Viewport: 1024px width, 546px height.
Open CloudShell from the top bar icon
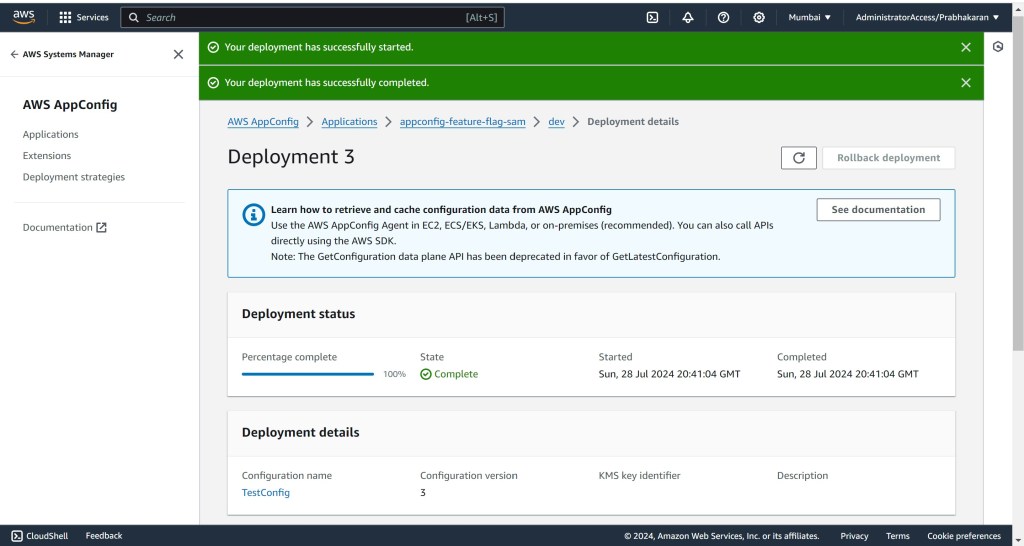652,17
